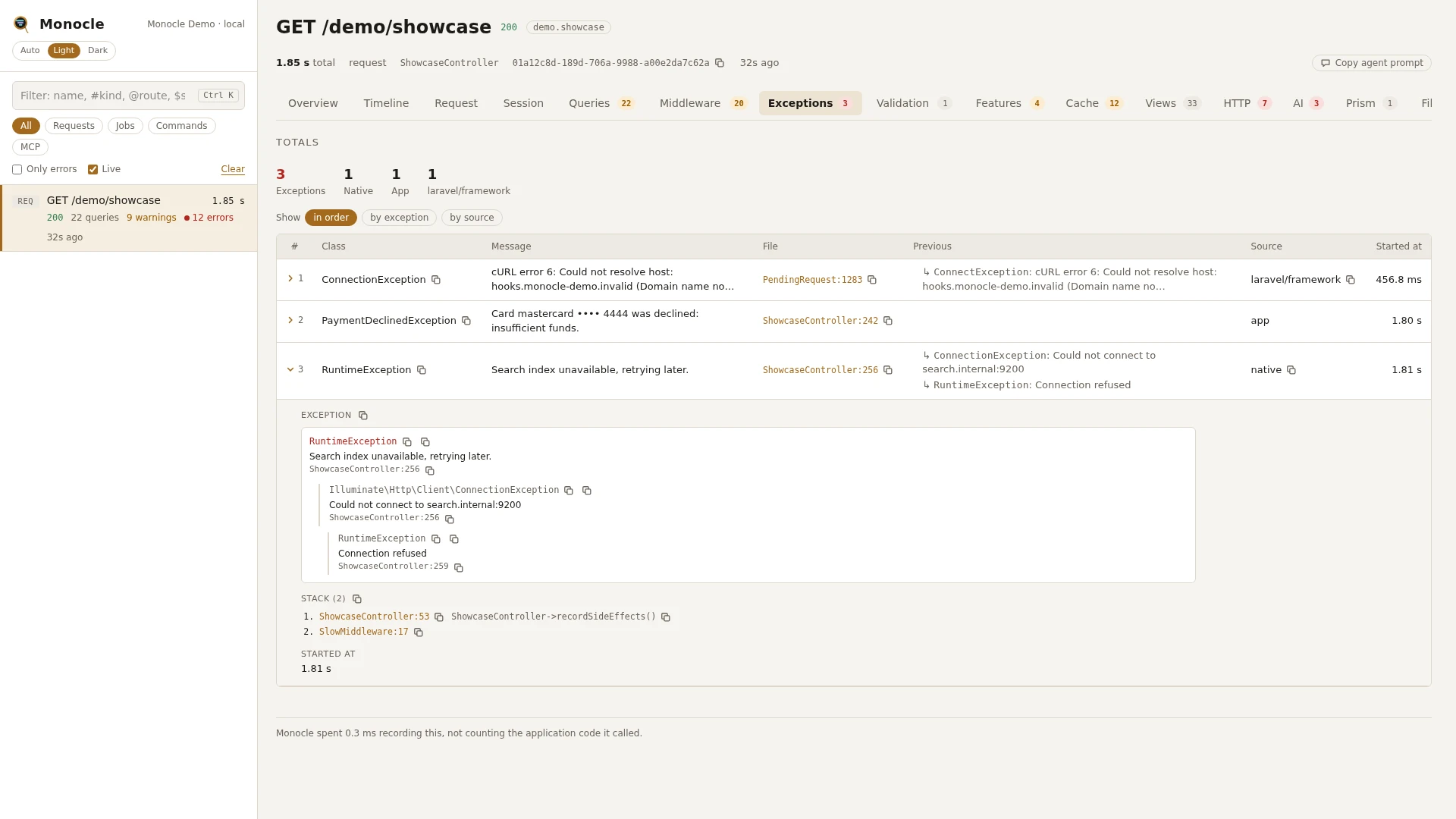Filter sidebar by Jobs
Image resolution: width=1456 pixels, height=819 pixels.
tap(125, 126)
